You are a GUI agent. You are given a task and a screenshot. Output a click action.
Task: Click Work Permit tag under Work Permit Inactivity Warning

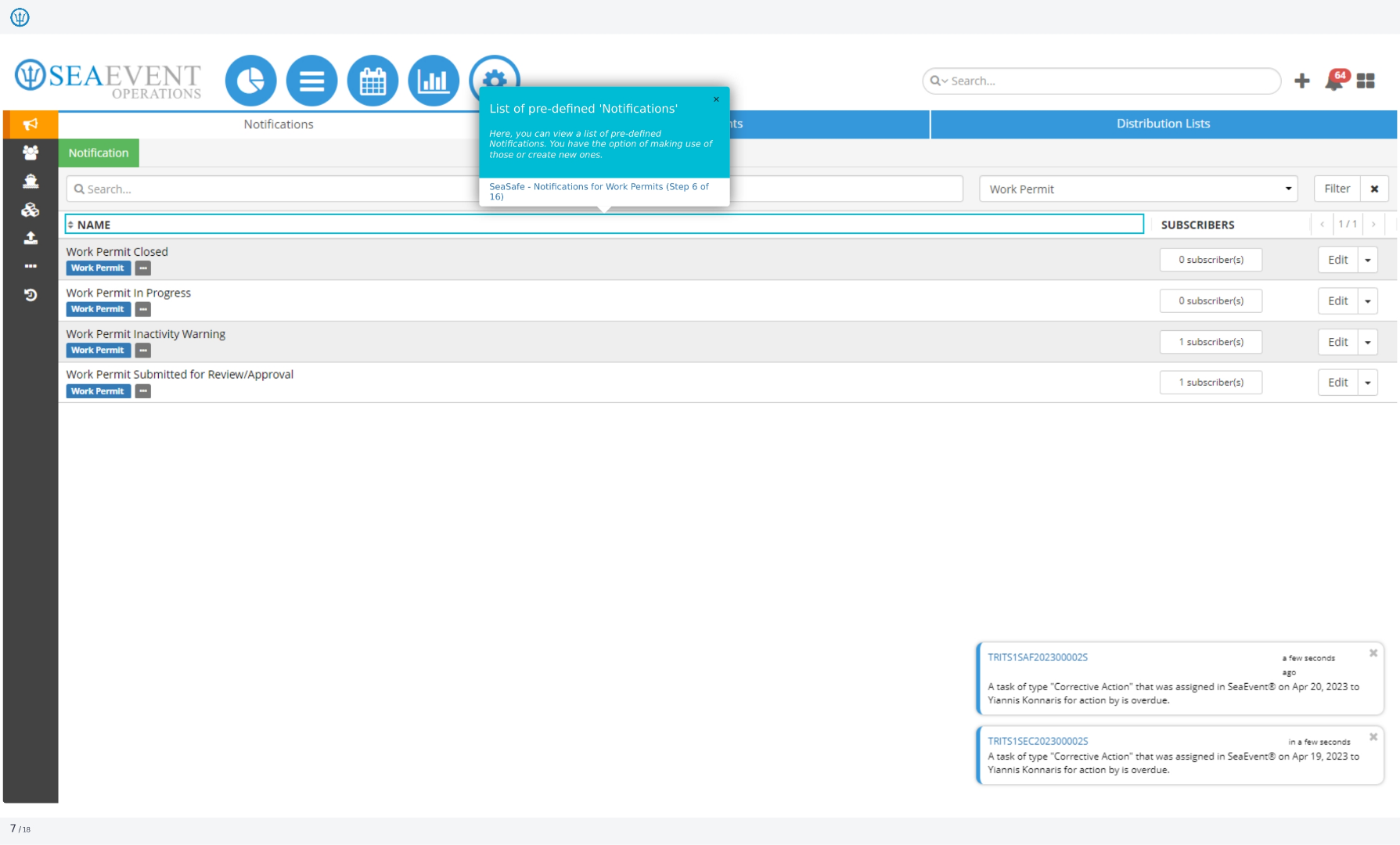[98, 351]
